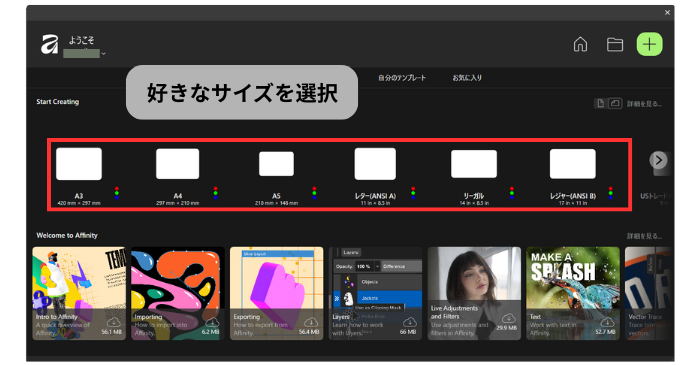698x365 pixels.
Task: Select the レジャー(ANSI B) page preset
Action: click(x=573, y=164)
